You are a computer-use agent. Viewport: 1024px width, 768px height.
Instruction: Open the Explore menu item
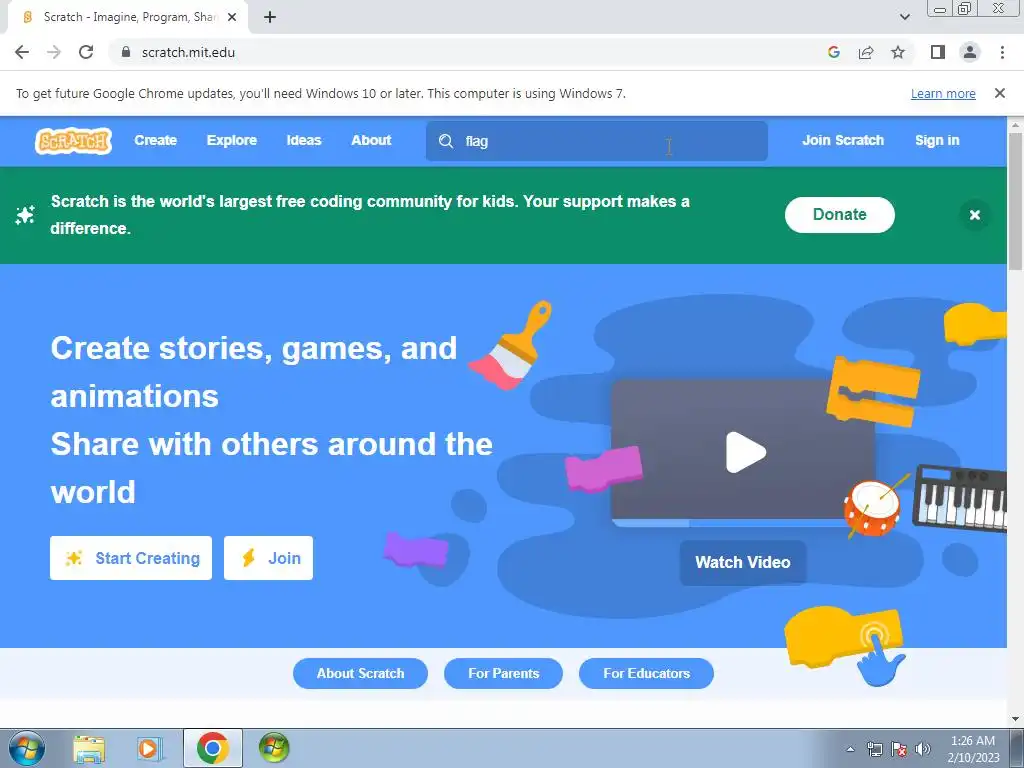(x=232, y=140)
